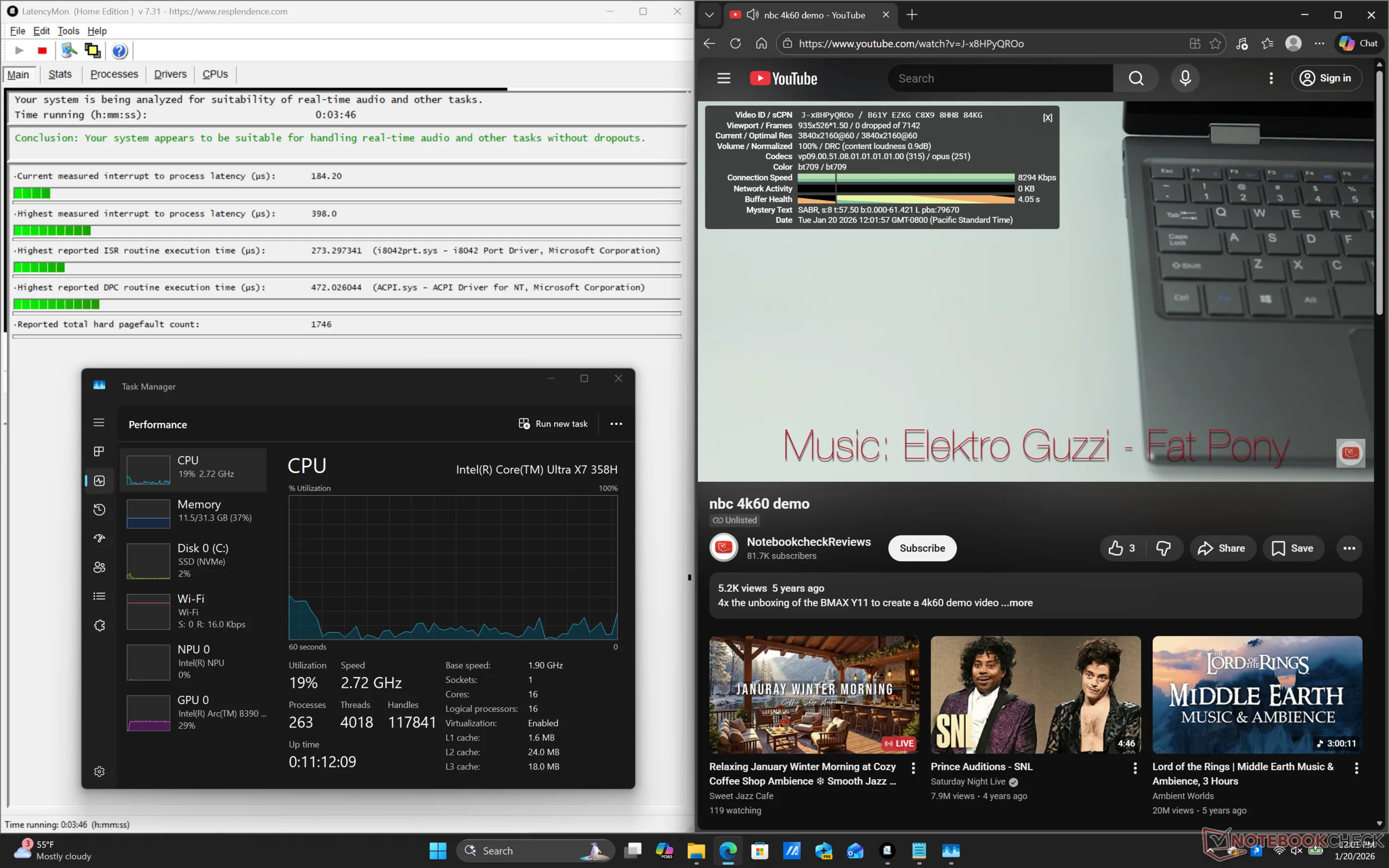The width and height of the screenshot is (1389, 868).
Task: Open Users page in Task Manager sidebar
Action: click(x=99, y=567)
